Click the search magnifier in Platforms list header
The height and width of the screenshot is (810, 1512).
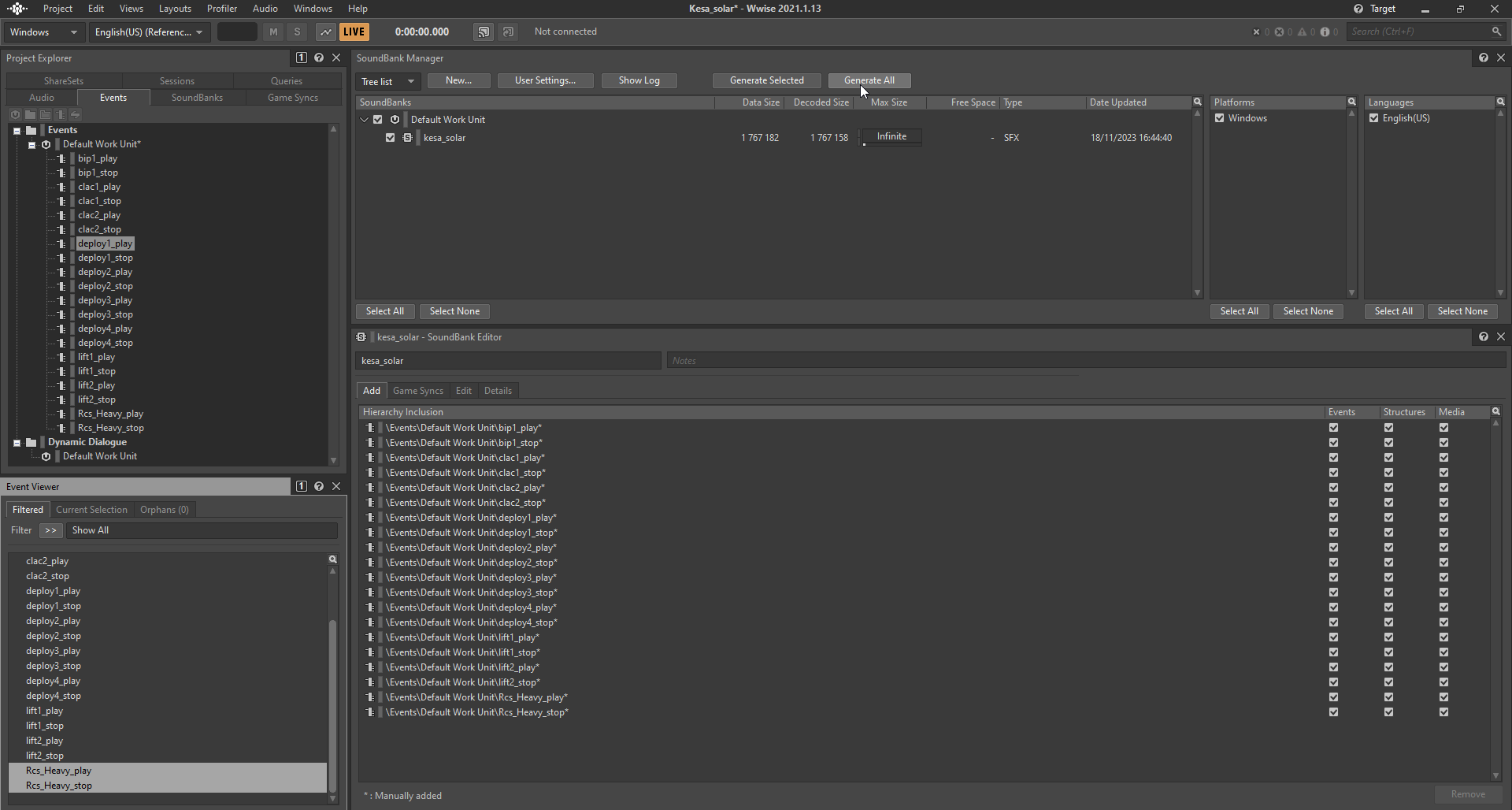(x=1351, y=102)
